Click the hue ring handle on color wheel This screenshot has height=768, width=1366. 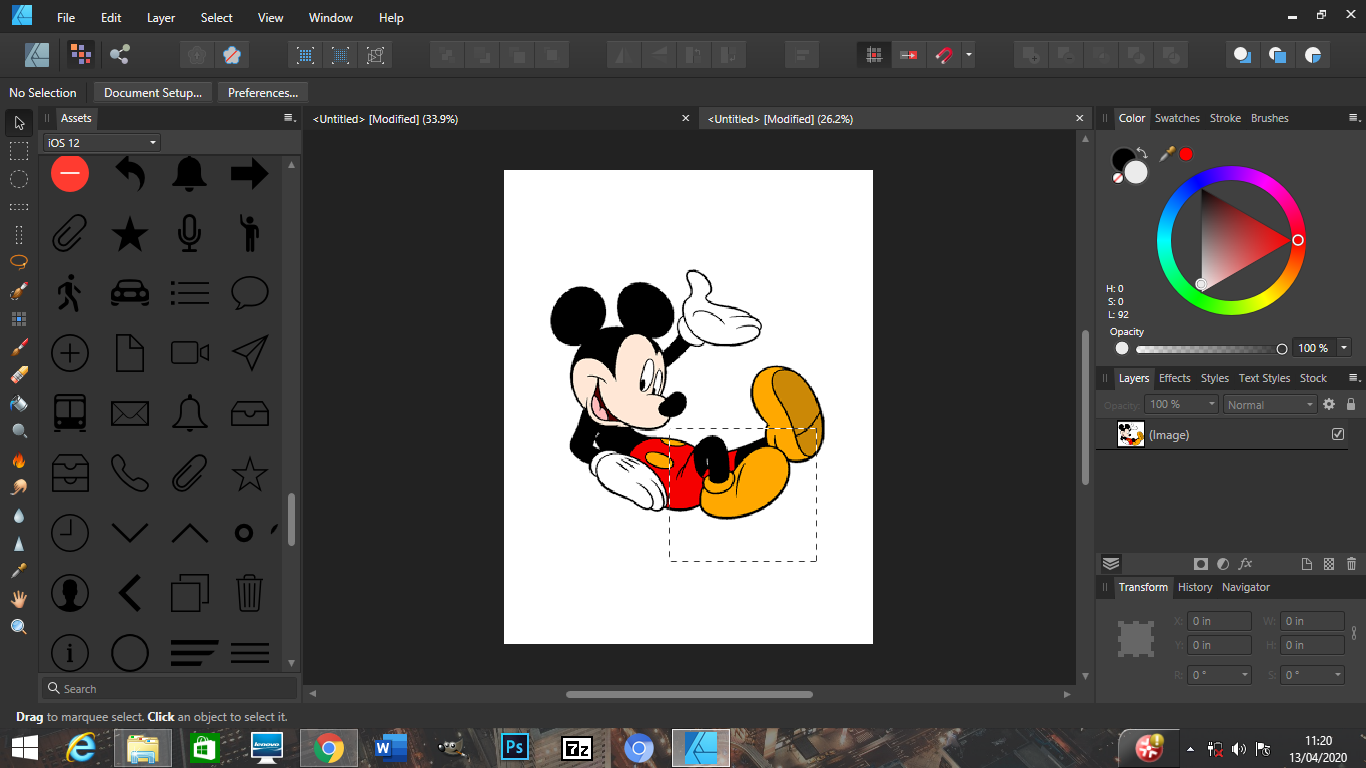pyautogui.click(x=1298, y=240)
